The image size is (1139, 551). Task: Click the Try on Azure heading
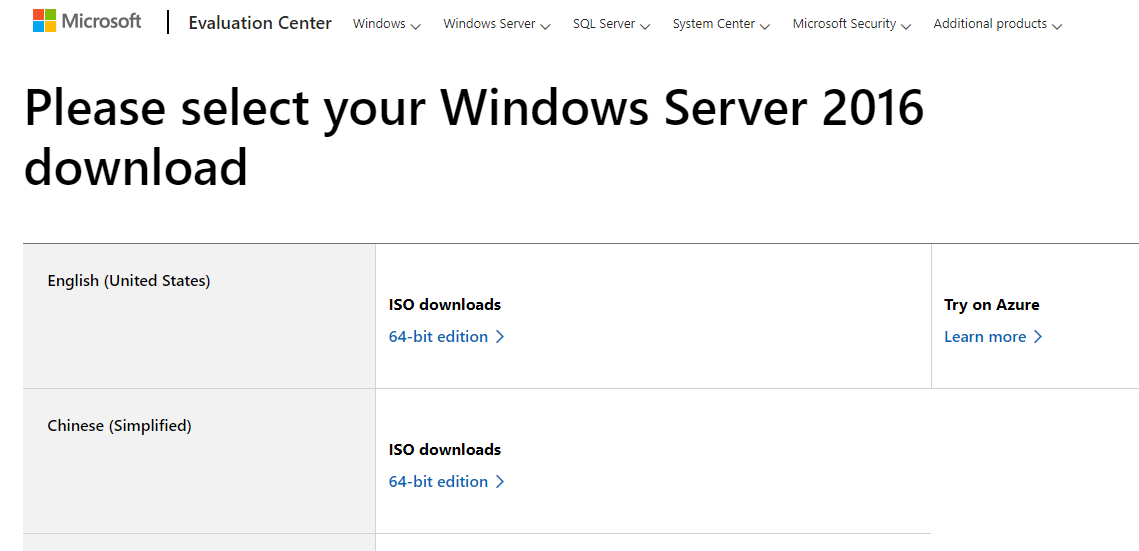coord(992,305)
